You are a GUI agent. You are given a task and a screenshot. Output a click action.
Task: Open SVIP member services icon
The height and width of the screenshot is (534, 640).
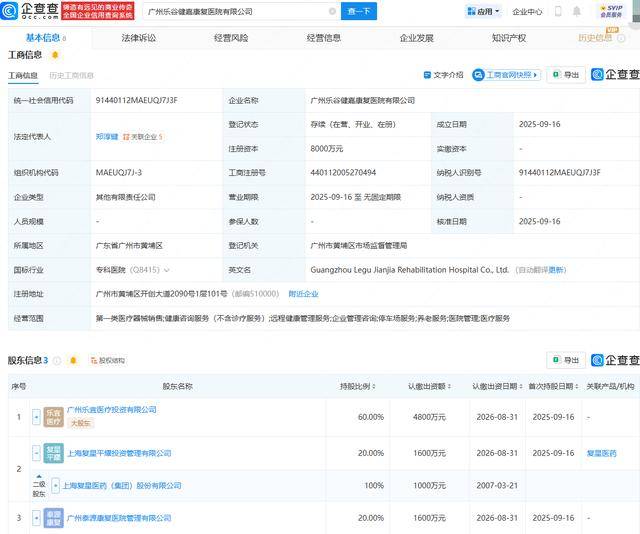(611, 11)
